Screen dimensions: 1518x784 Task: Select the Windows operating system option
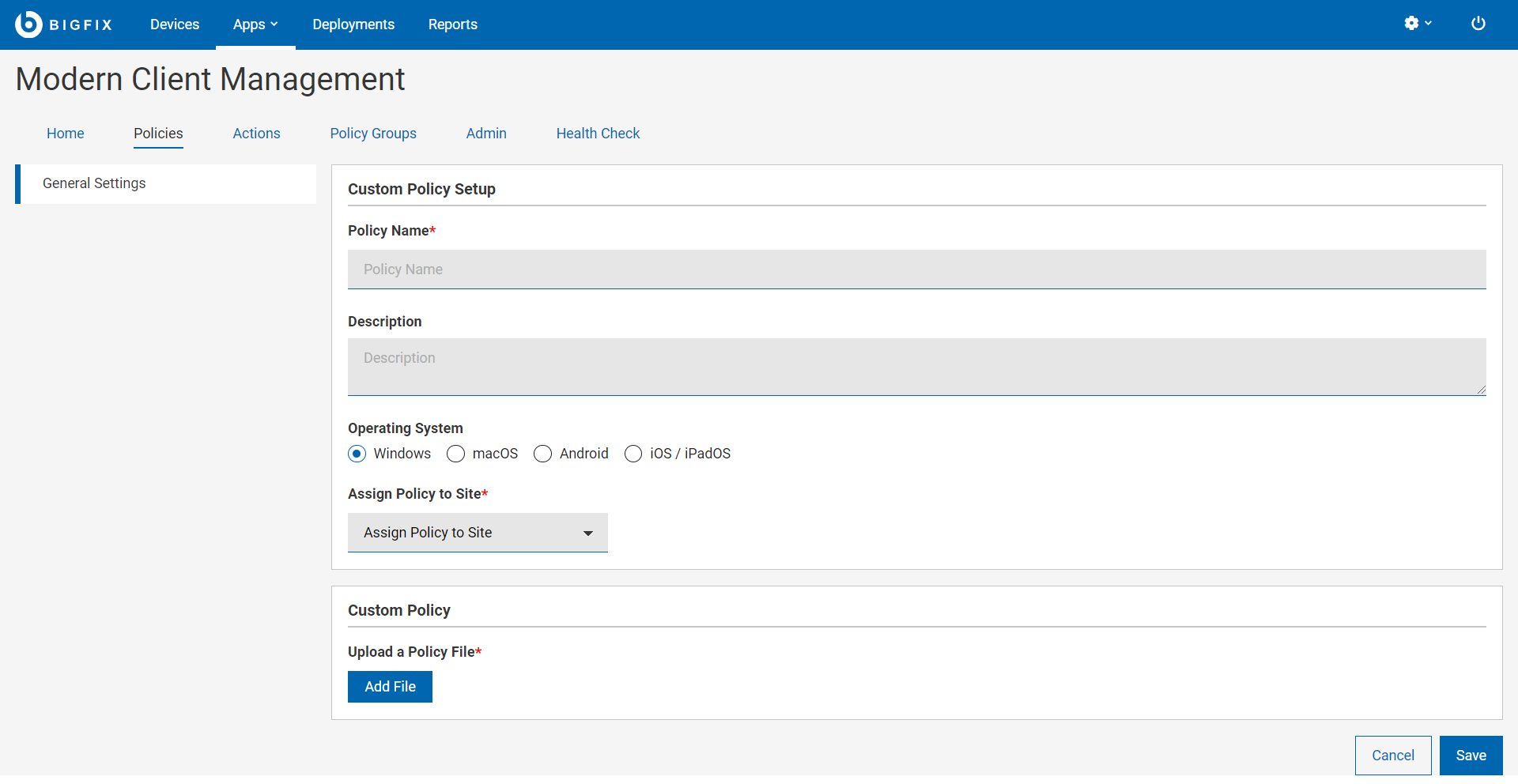(357, 454)
